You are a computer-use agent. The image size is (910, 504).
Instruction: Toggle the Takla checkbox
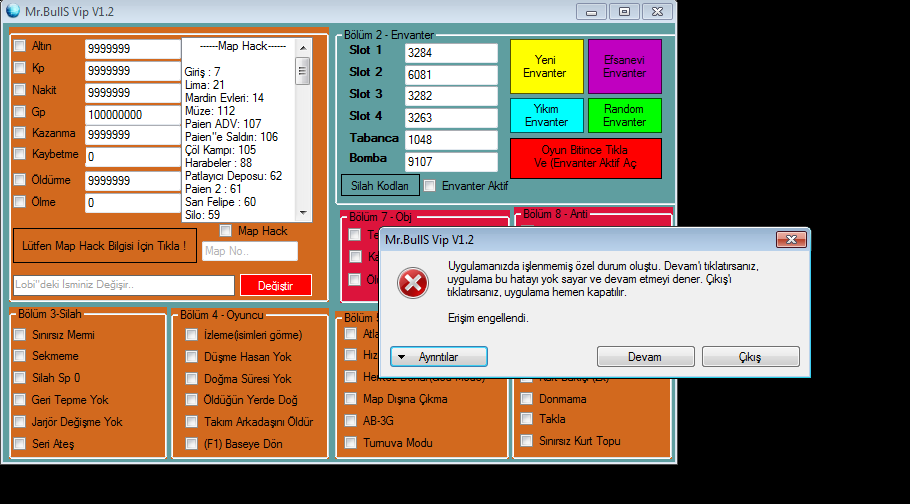click(526, 419)
